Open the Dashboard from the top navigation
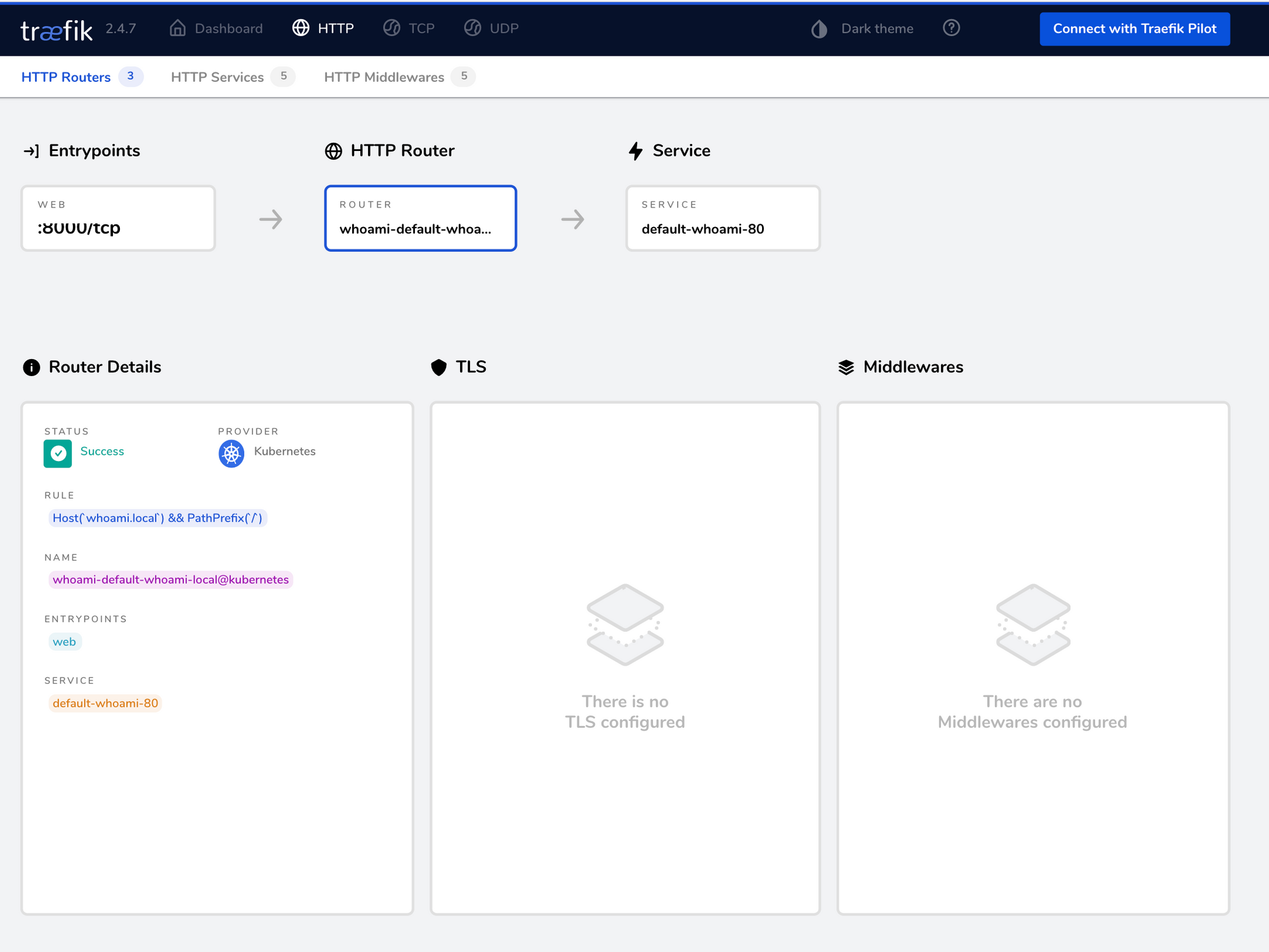This screenshot has width=1269, height=952. tap(215, 28)
